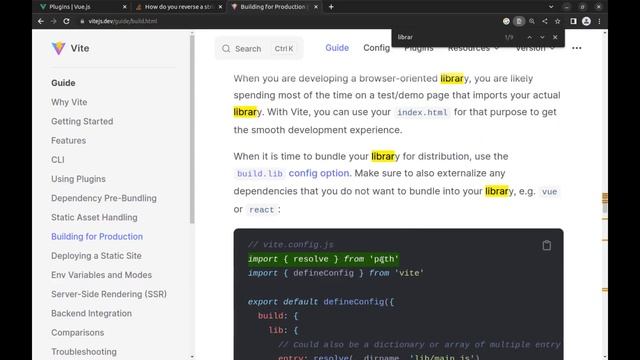Open Comparisons sidebar link
This screenshot has width=640, height=360.
[x=77, y=332]
